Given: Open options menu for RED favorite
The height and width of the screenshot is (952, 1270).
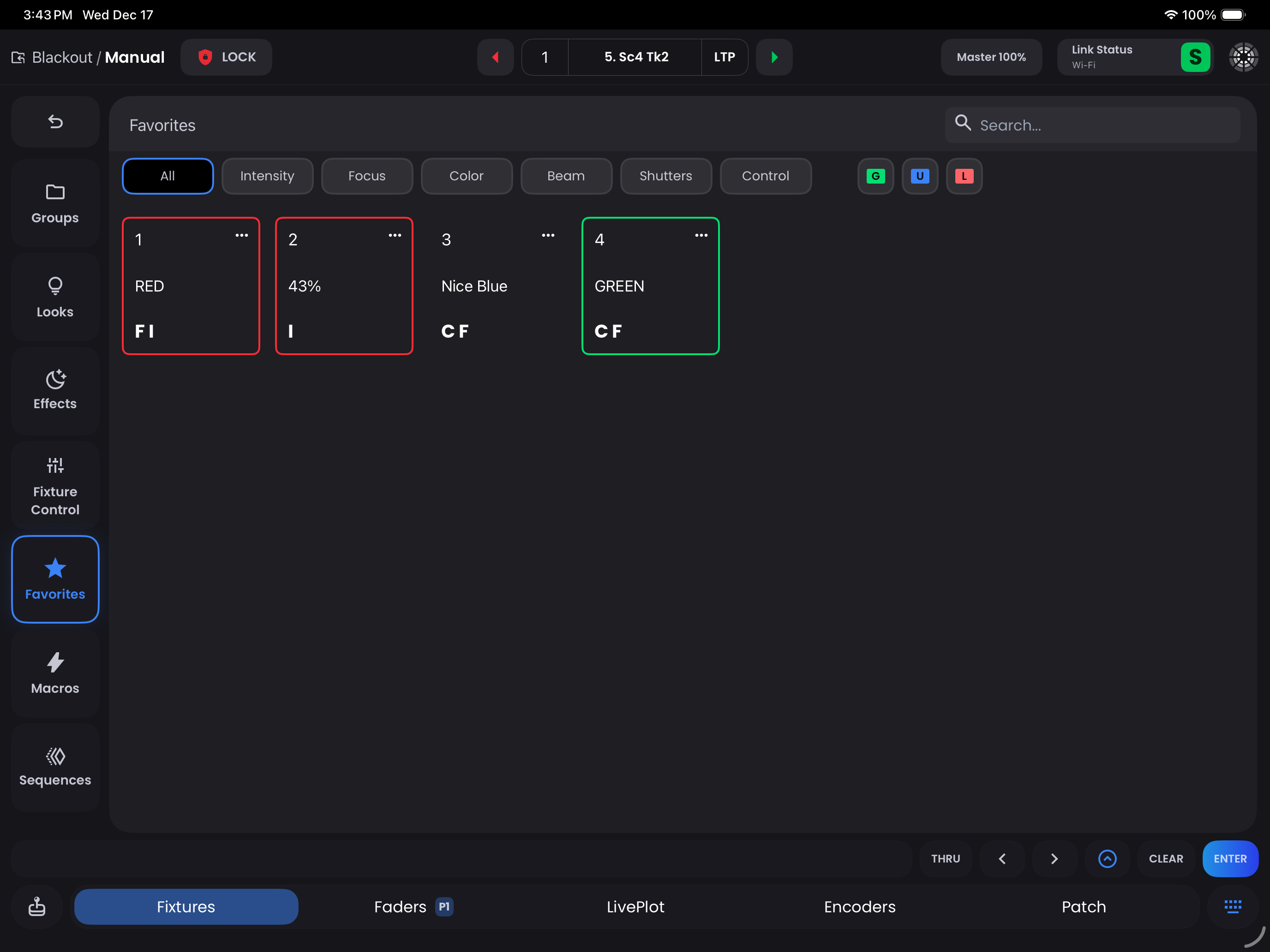Looking at the screenshot, I should (242, 235).
